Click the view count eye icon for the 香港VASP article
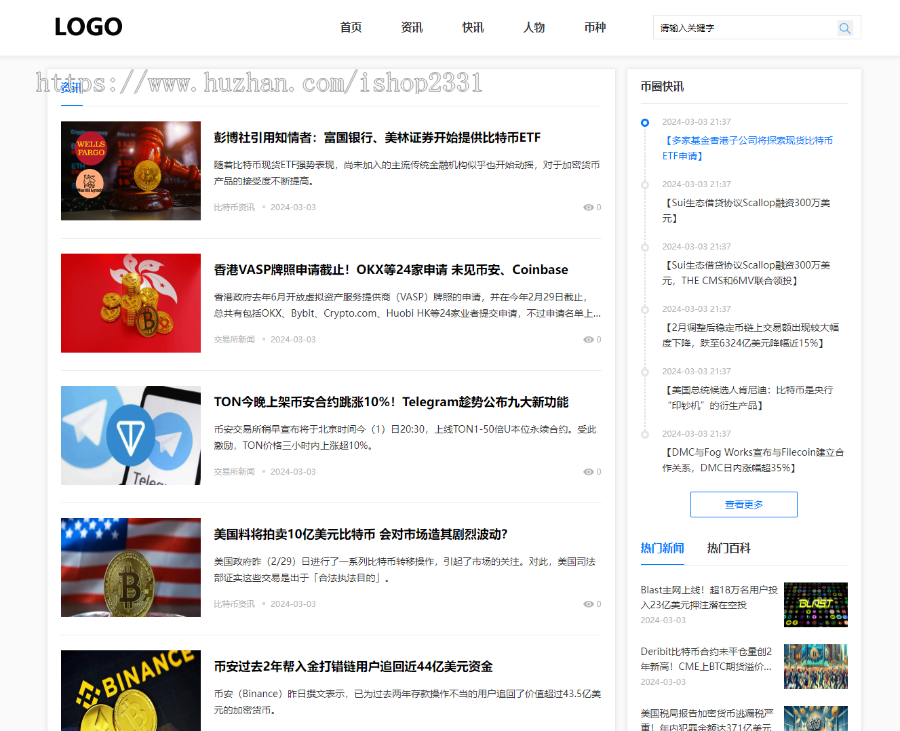 click(588, 340)
